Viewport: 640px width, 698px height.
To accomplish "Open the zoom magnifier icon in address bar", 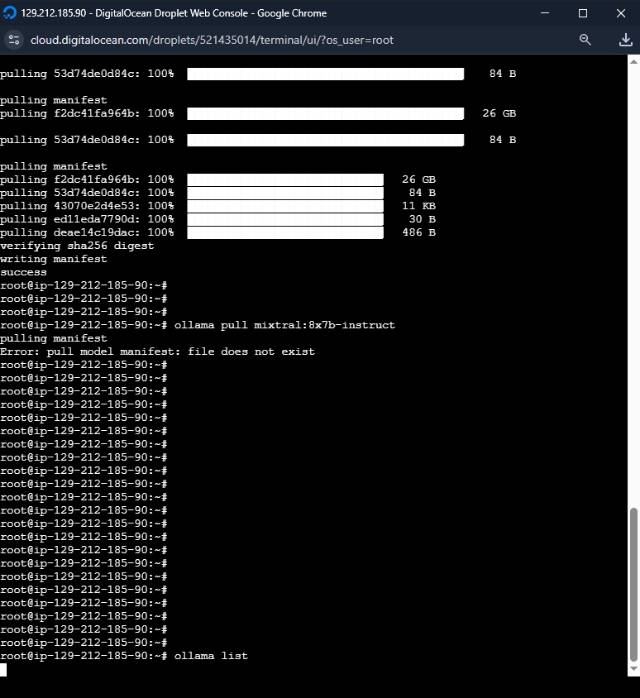I will point(586,39).
